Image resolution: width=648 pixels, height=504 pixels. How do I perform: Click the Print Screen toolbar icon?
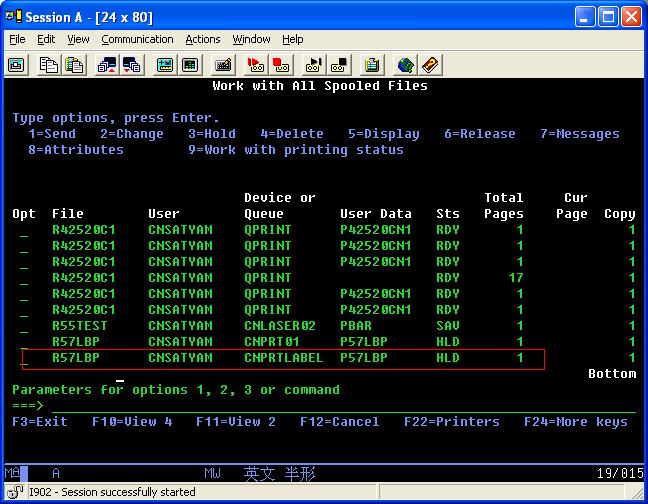(x=16, y=65)
